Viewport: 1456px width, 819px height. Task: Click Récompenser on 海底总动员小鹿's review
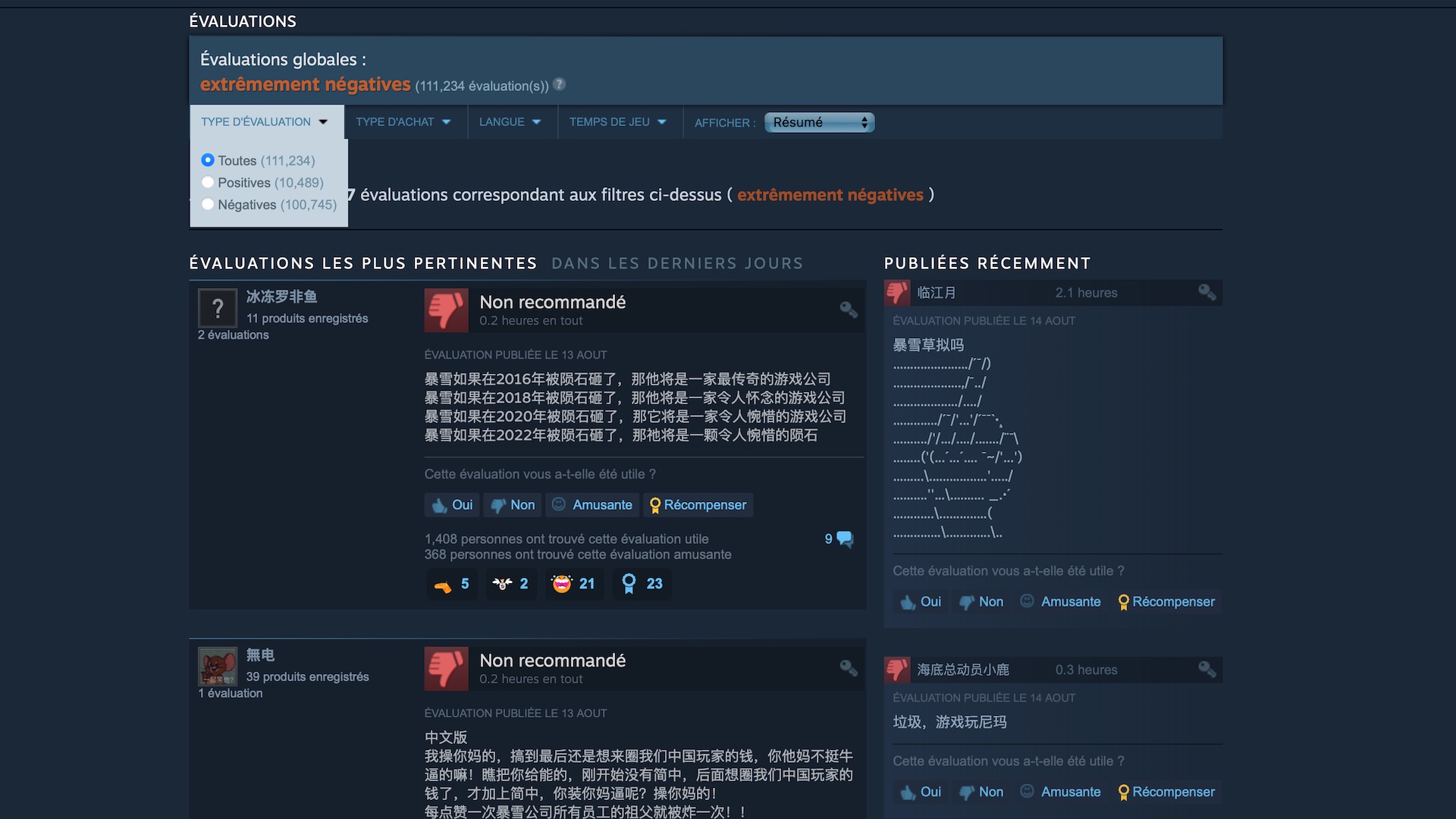pyautogui.click(x=1166, y=792)
